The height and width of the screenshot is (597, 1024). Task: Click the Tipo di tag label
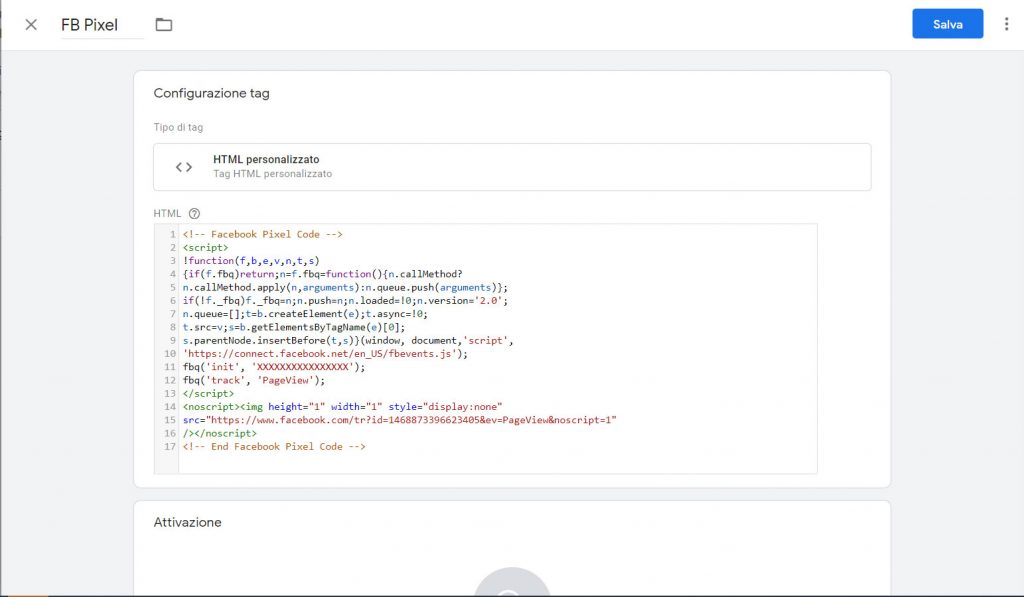[178, 127]
